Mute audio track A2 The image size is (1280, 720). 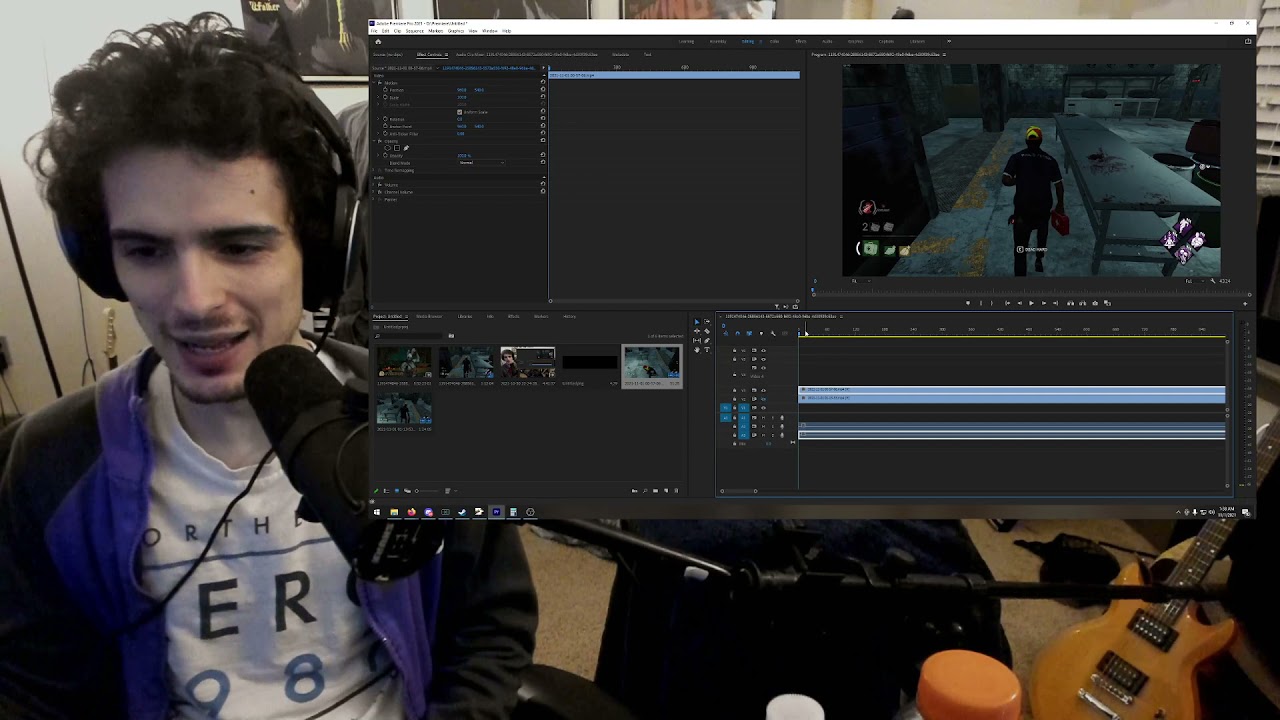[763, 427]
